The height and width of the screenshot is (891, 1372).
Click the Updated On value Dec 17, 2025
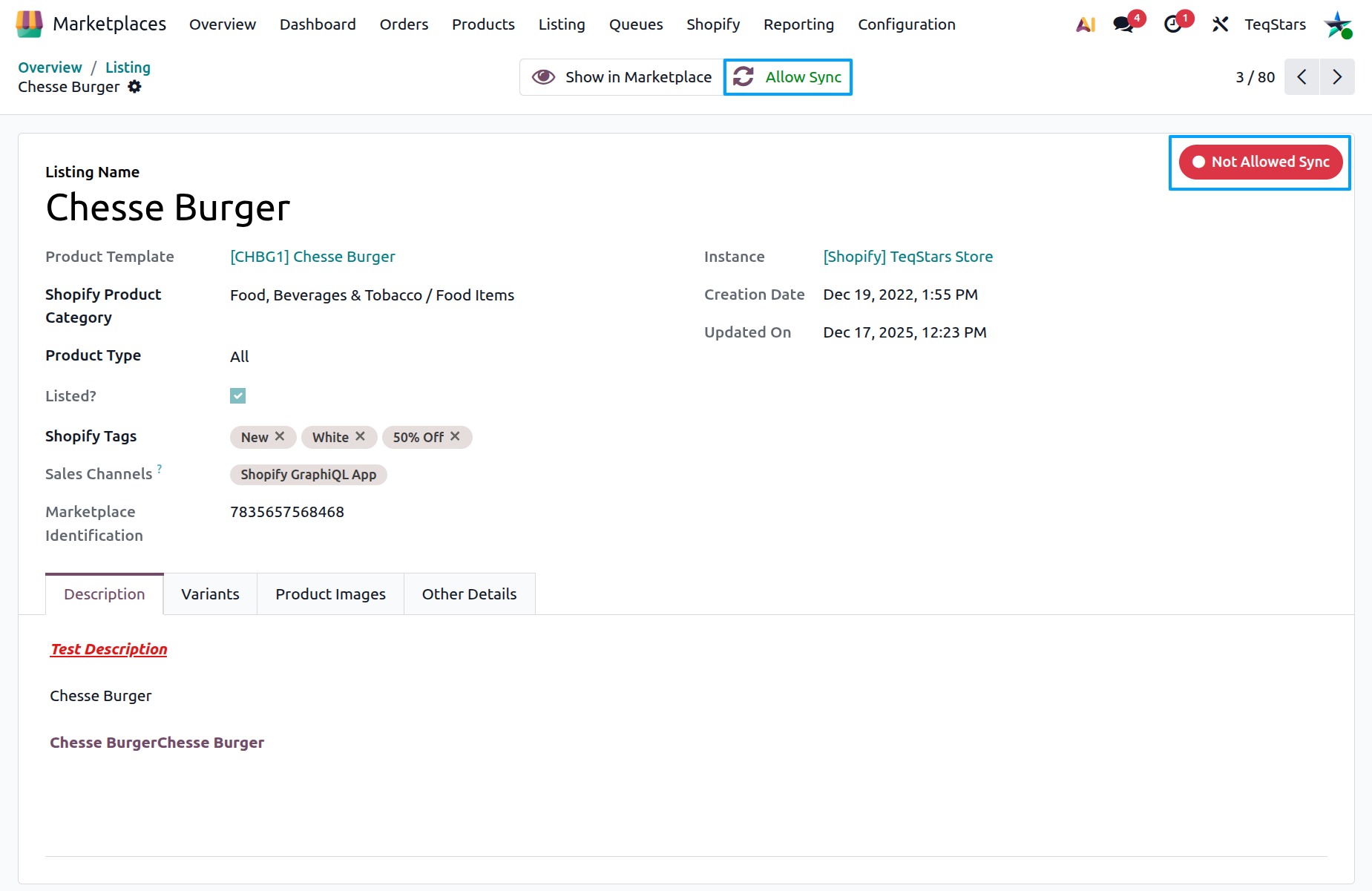coord(905,332)
